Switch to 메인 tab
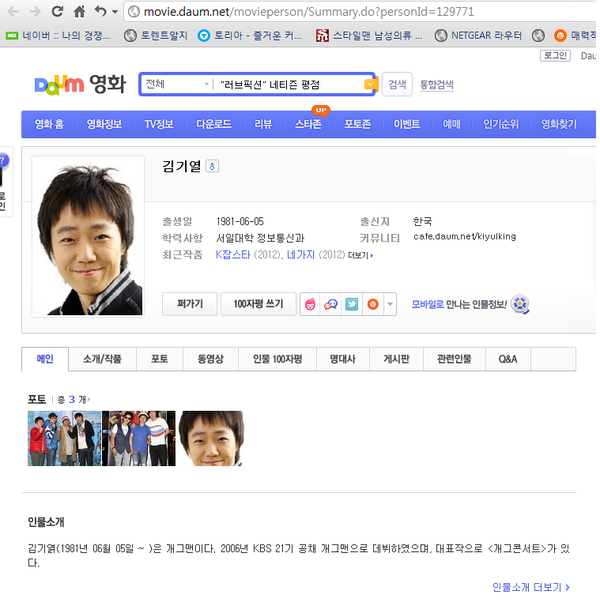Screen dimensions: 600x602 [45, 359]
